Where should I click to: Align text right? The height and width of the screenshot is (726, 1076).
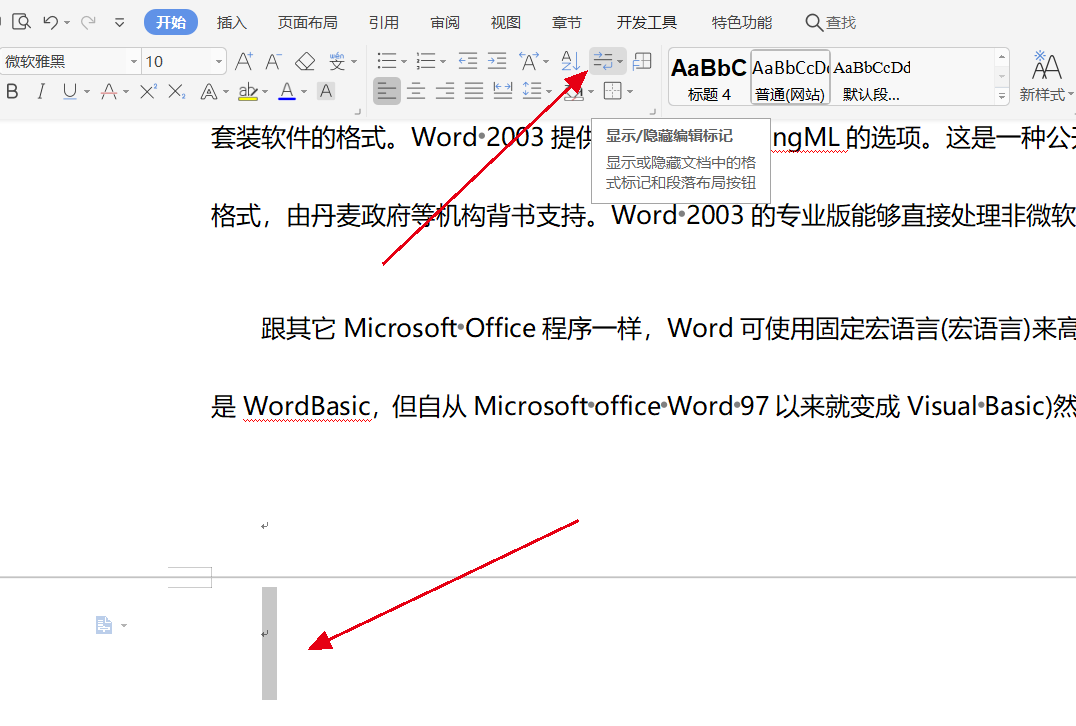(x=445, y=91)
